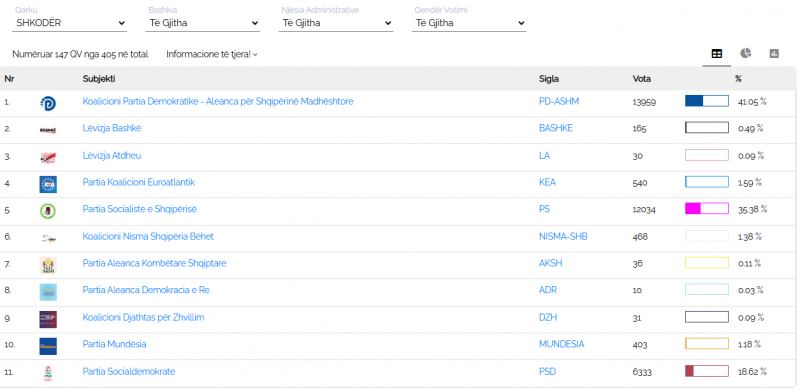Click the PD-ASHM coalition logo
Image resolution: width=800 pixels, height=390 pixels.
click(x=48, y=104)
